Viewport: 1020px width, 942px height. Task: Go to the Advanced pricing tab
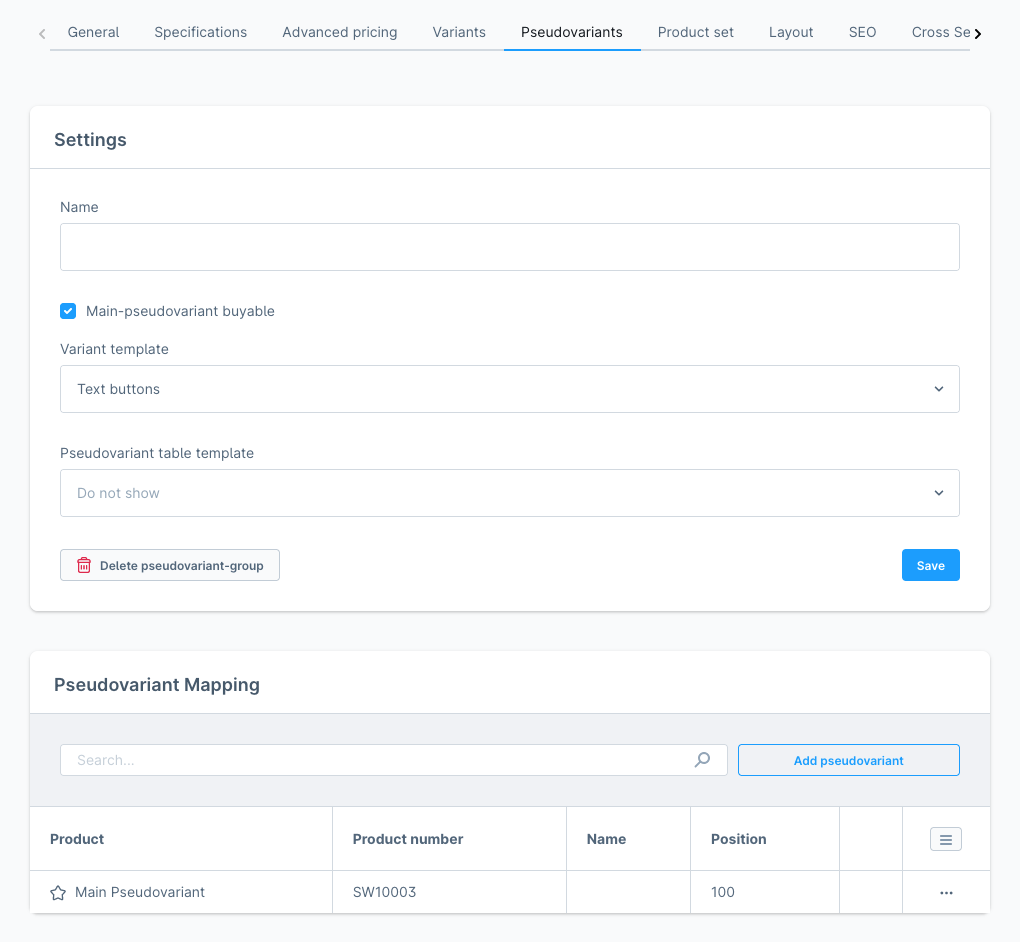click(x=340, y=33)
